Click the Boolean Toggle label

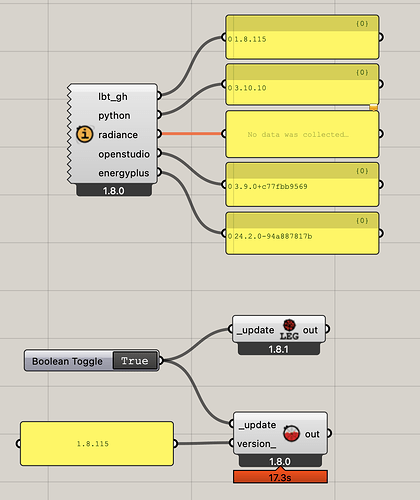coord(67,361)
